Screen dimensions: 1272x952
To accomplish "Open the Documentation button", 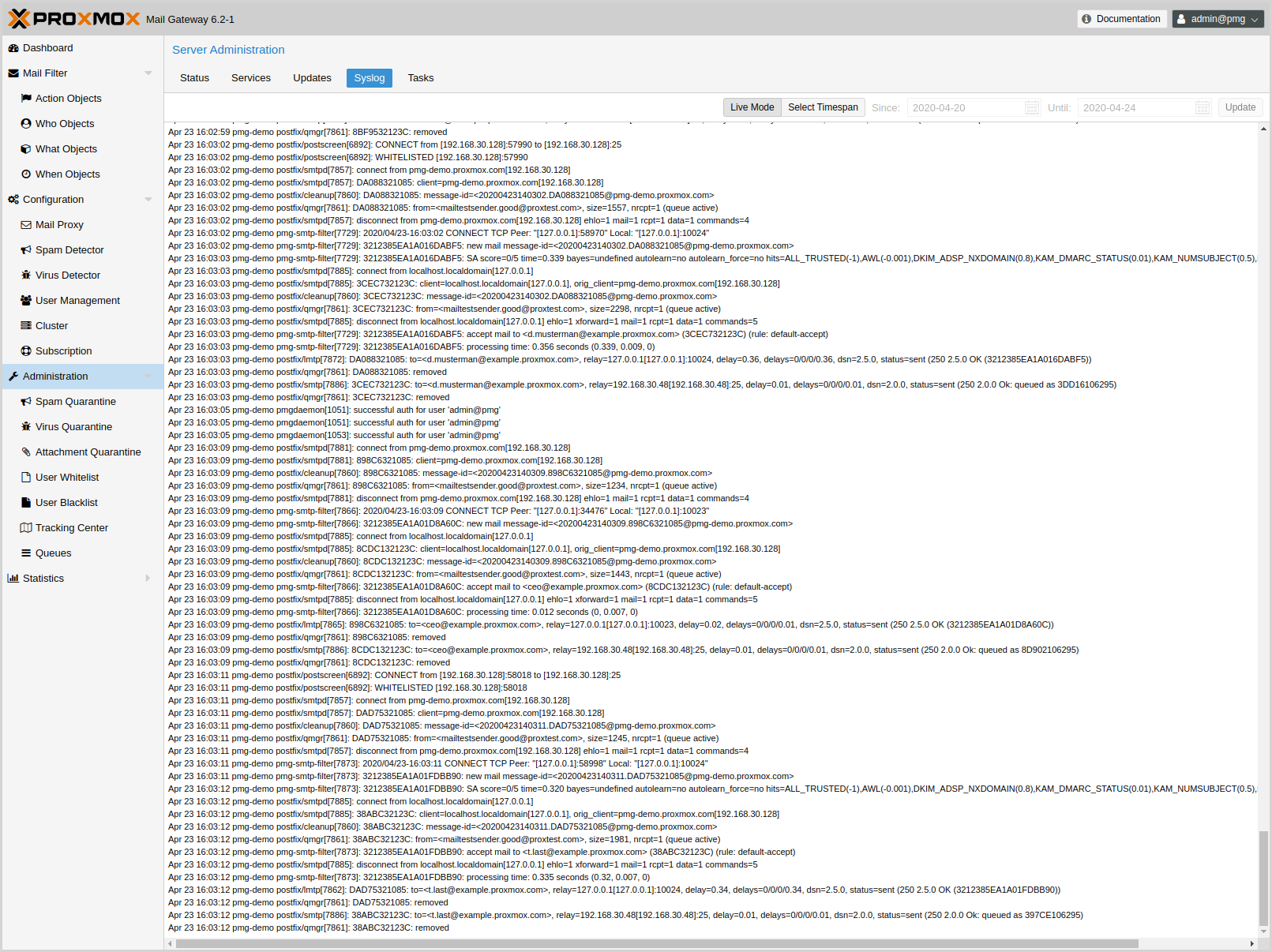I will click(1121, 19).
